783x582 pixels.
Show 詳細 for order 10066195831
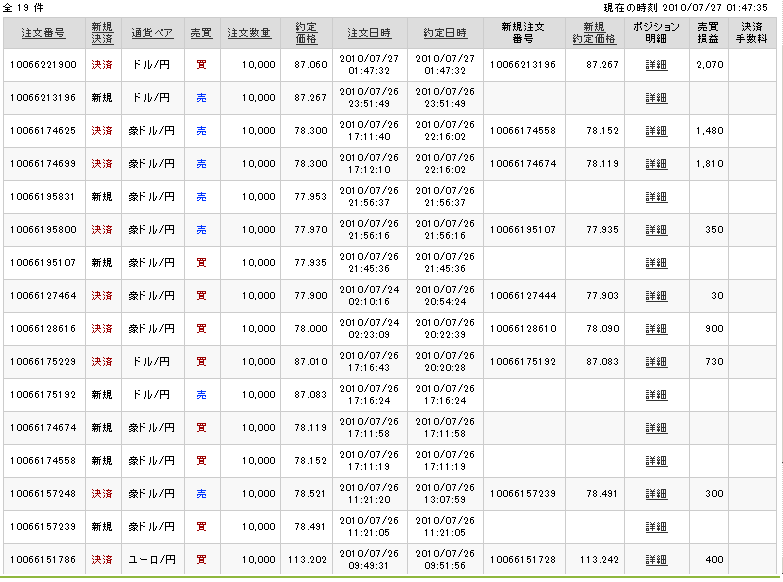click(x=656, y=197)
